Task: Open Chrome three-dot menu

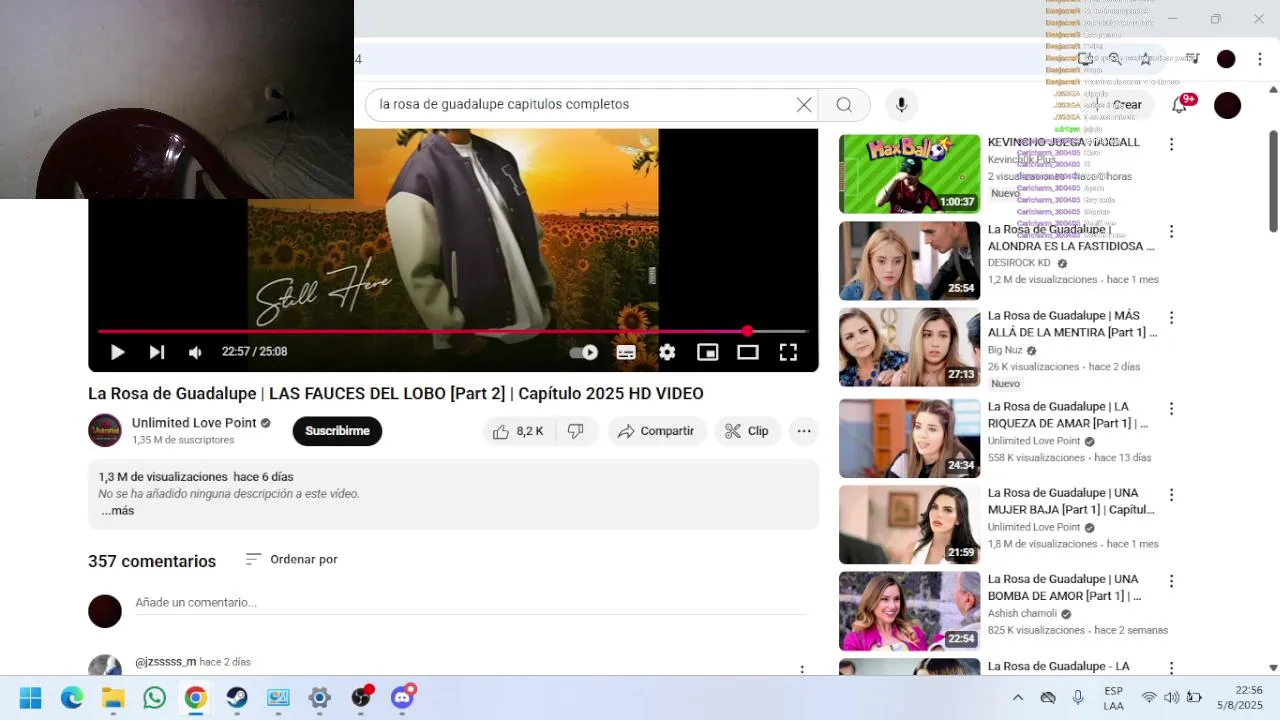Action: (1259, 59)
